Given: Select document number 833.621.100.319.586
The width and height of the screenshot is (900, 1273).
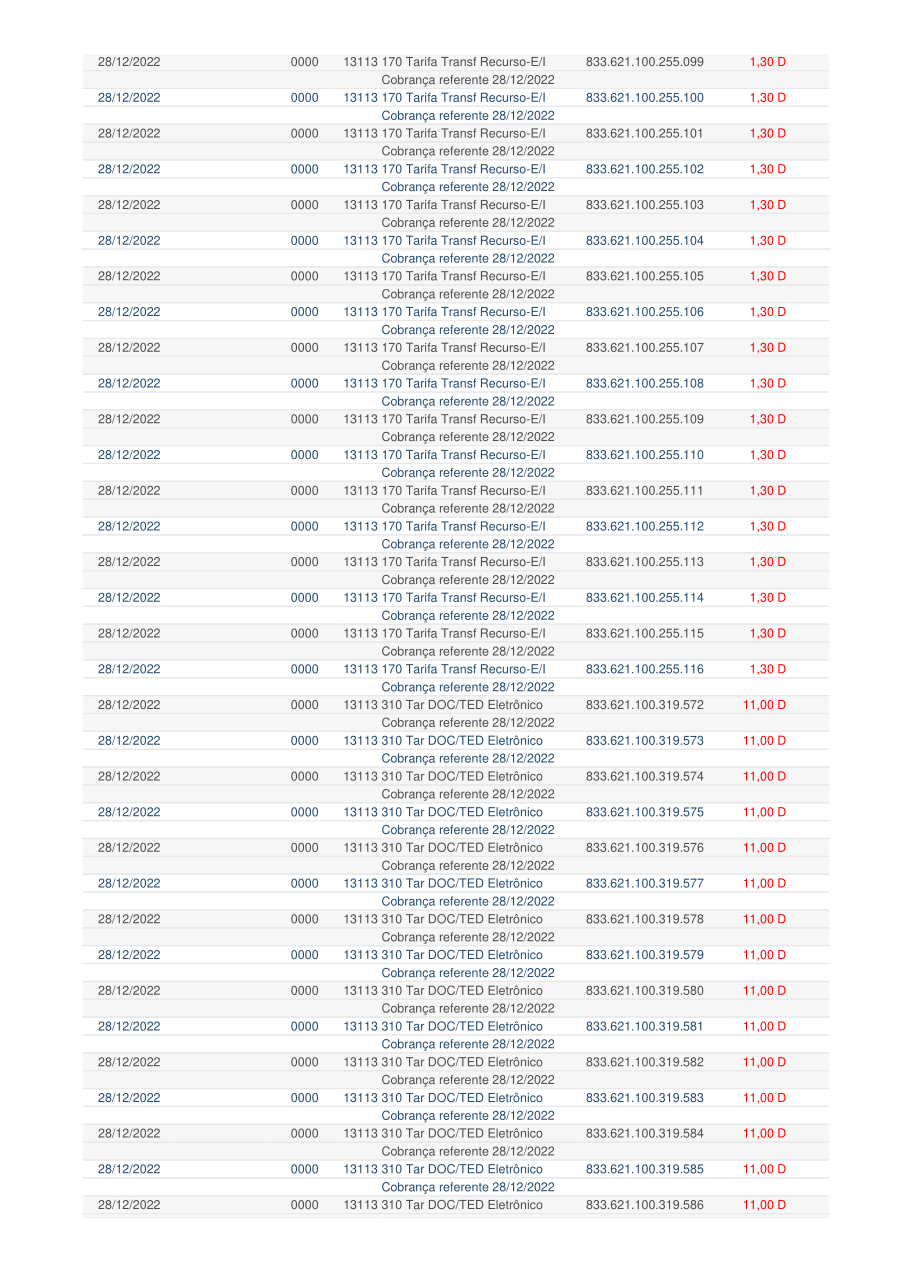Looking at the screenshot, I should pos(644,1205).
